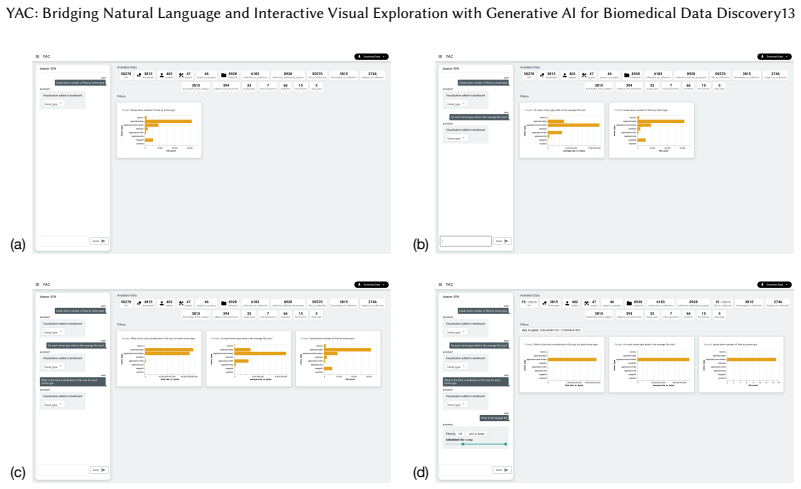Open the Download Data dropdown in panel (b)

tap(774, 56)
